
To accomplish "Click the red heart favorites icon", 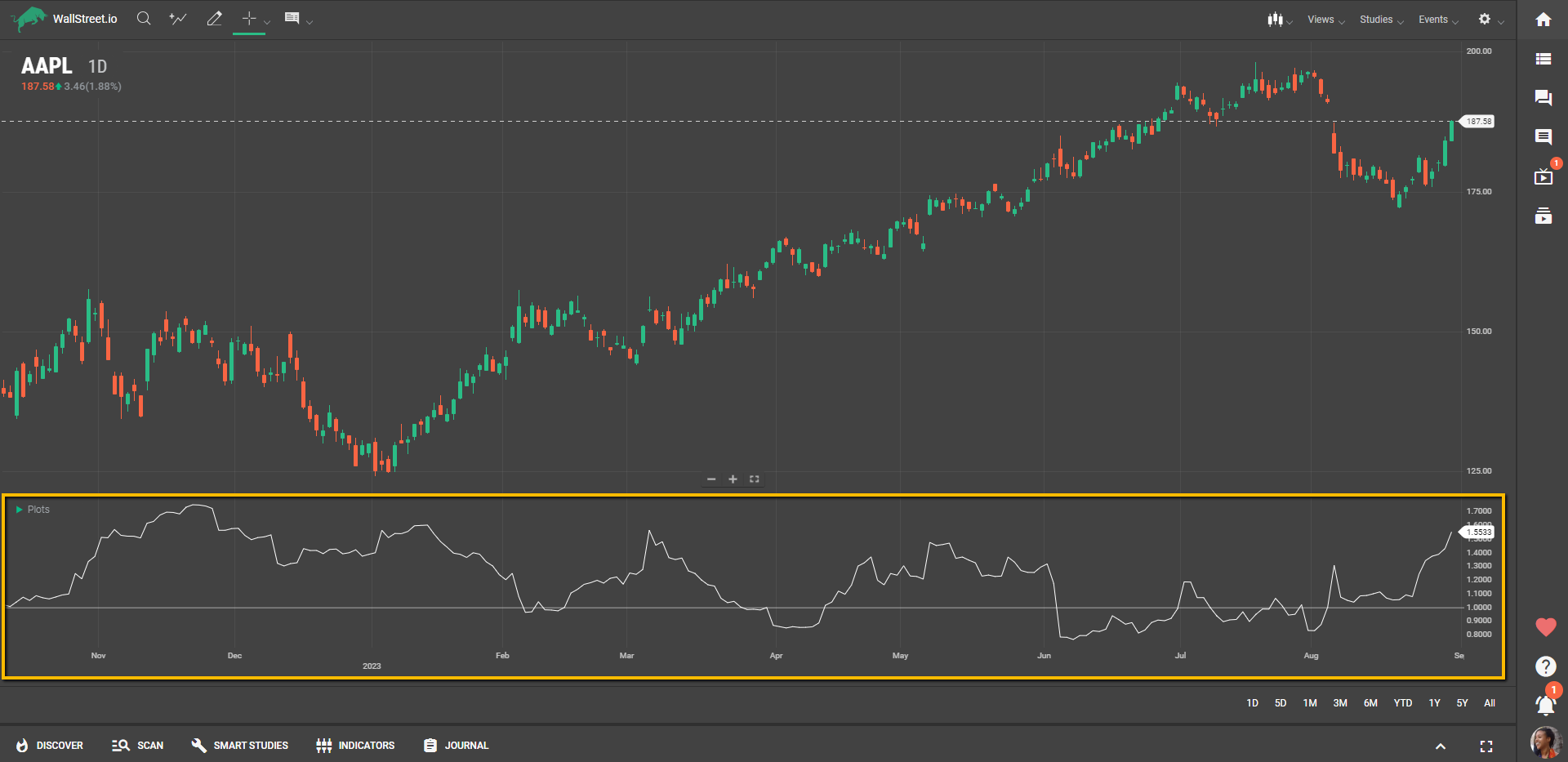I will [x=1545, y=627].
